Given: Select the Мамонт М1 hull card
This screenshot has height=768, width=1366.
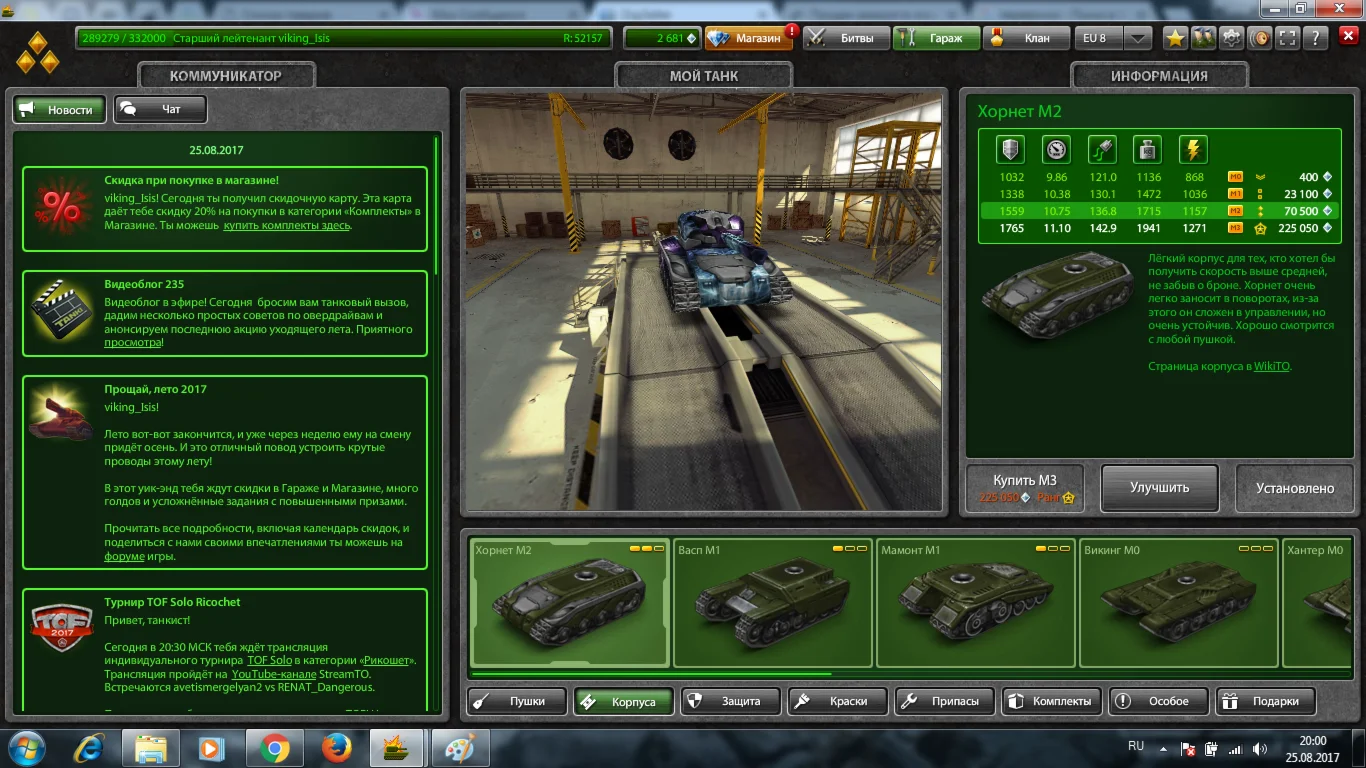Looking at the screenshot, I should (x=976, y=603).
